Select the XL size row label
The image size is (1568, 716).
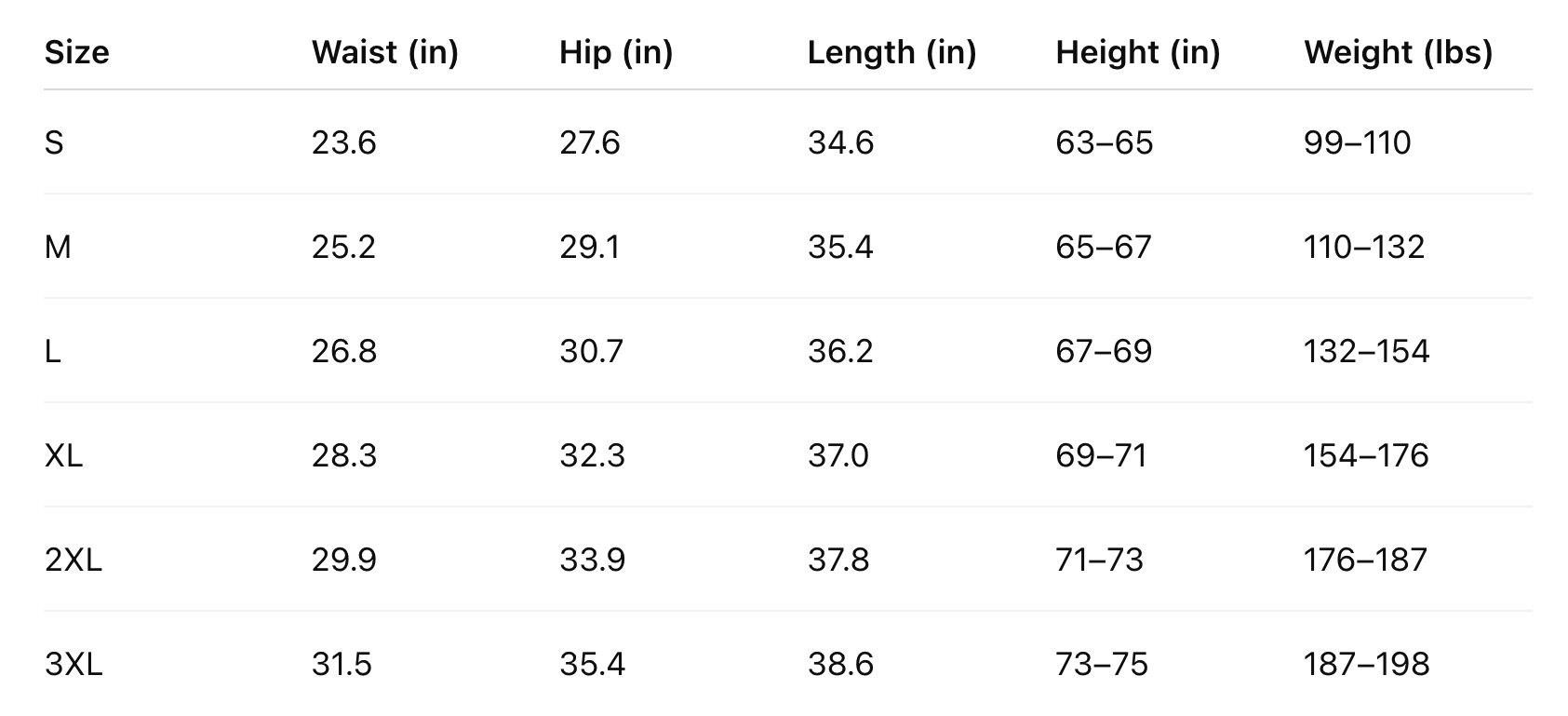[x=63, y=455]
